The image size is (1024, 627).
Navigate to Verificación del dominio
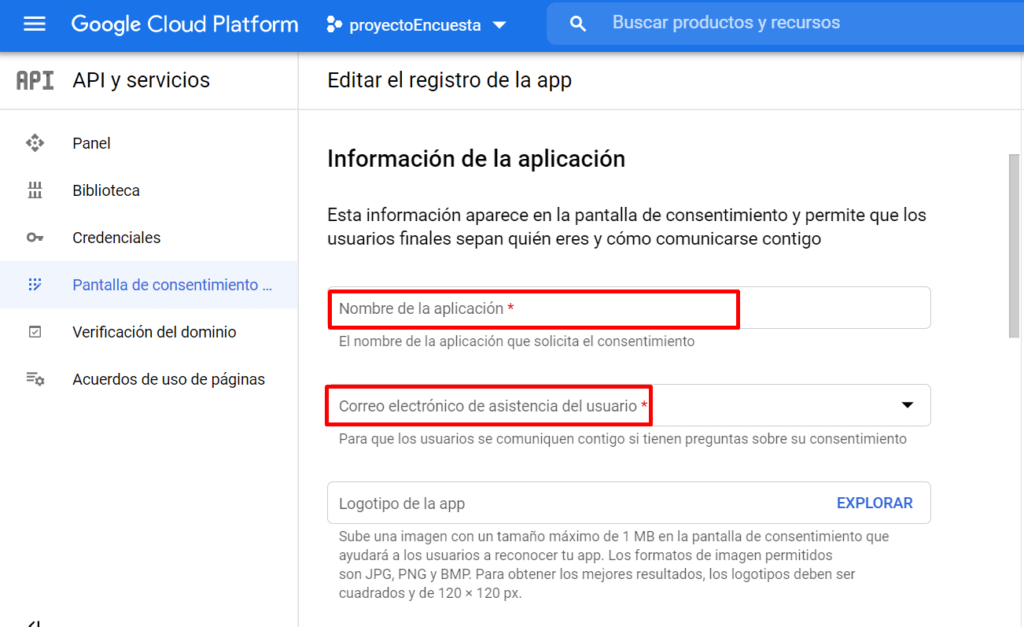point(149,332)
